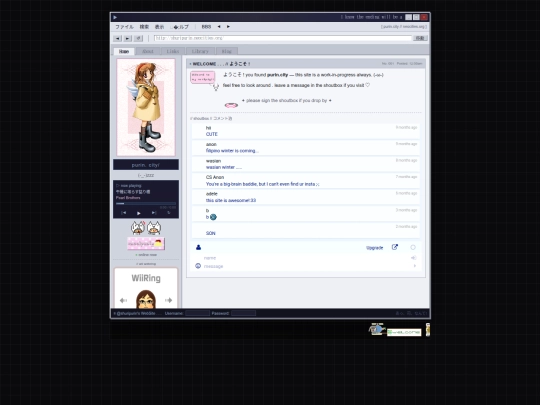540x405 pixels.
Task: Open the 検索 menu
Action: pyautogui.click(x=144, y=27)
